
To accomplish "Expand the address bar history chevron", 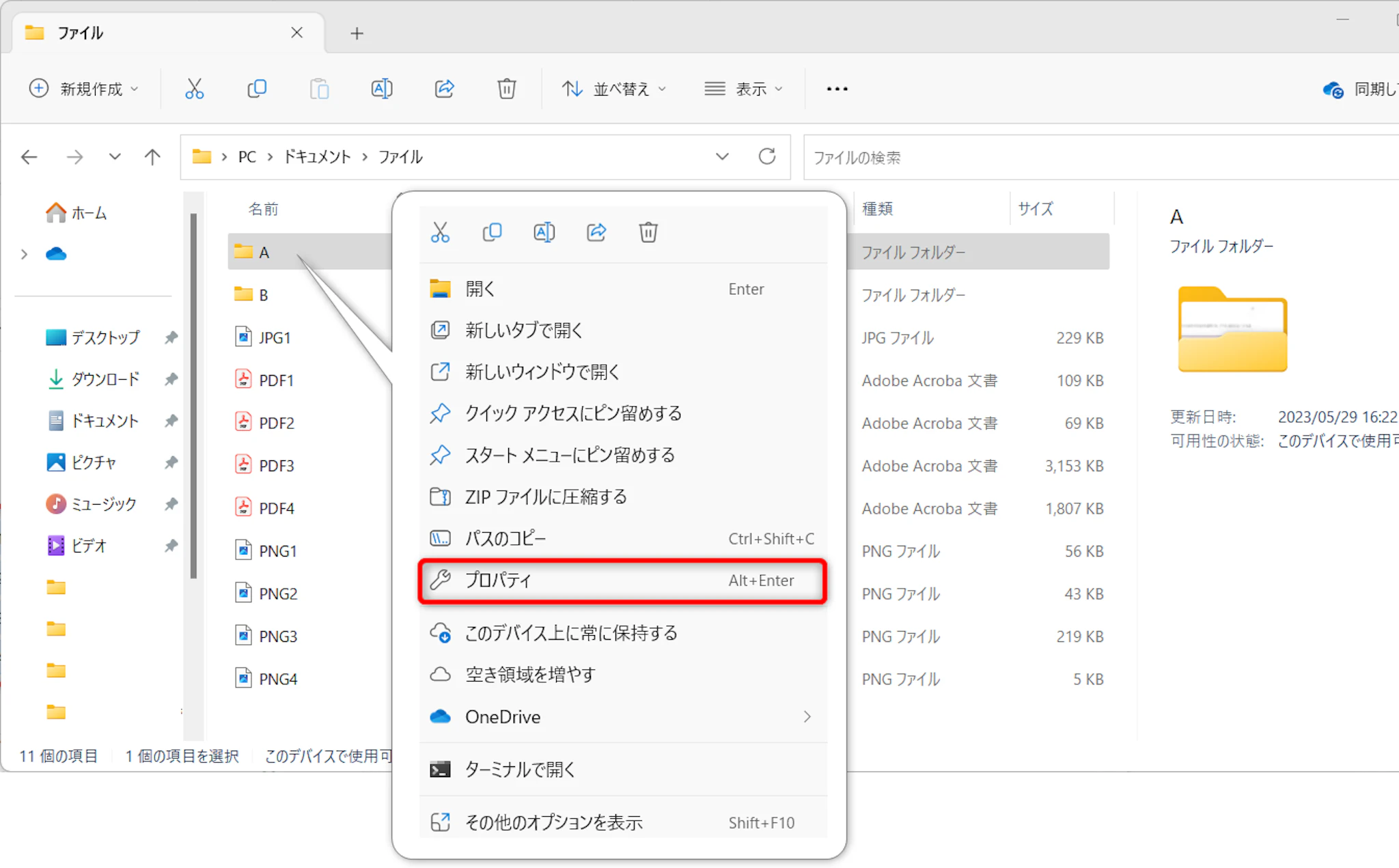I will tap(722, 157).
